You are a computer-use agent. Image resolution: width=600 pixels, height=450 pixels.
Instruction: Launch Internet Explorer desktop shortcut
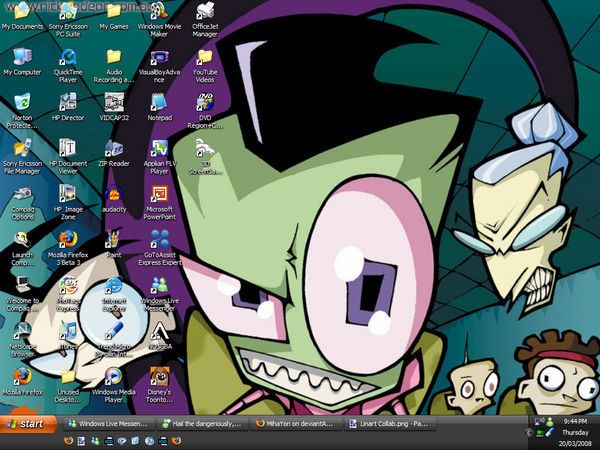tap(114, 294)
